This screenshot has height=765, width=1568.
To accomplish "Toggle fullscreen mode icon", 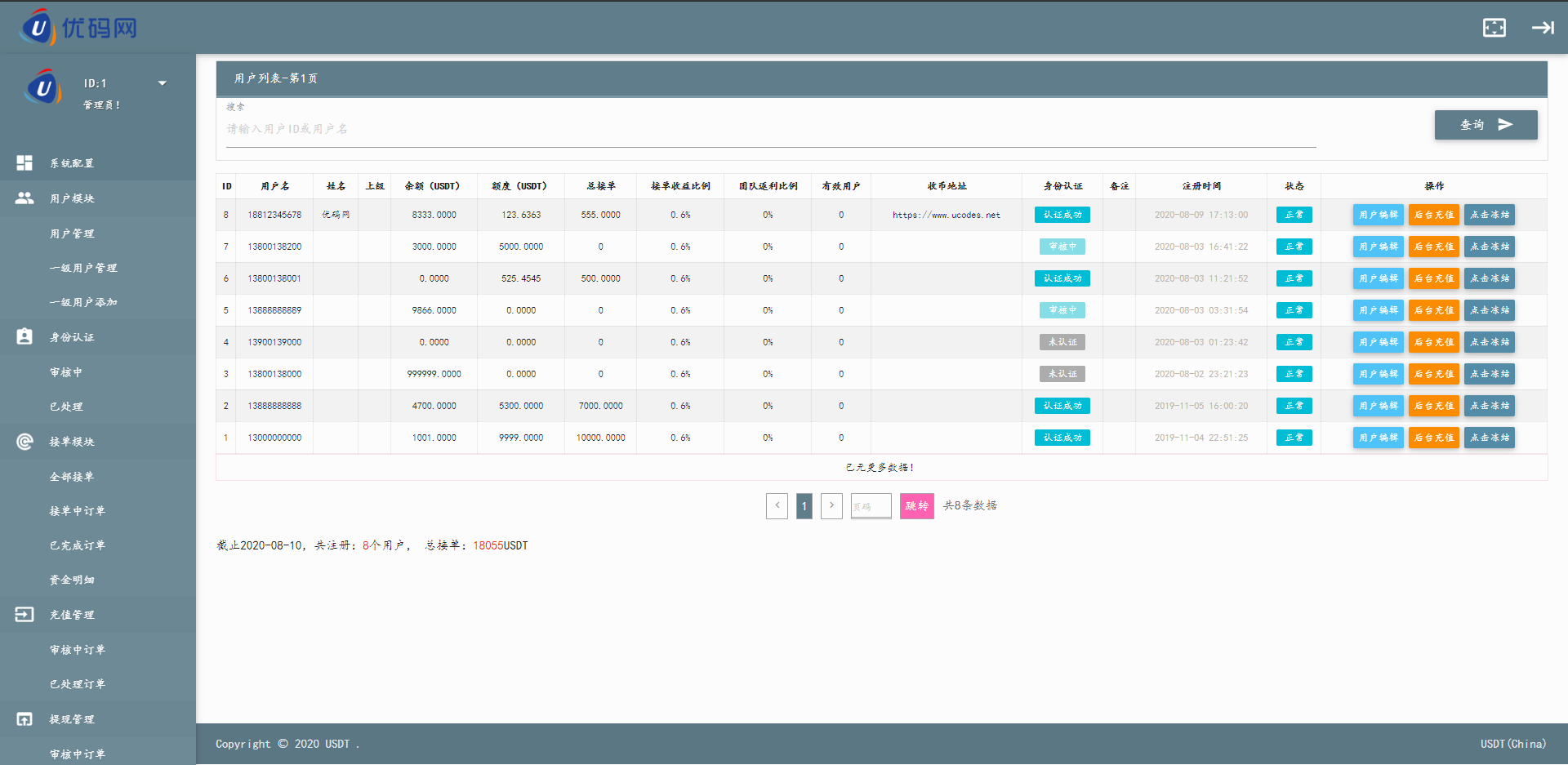I will pos(1494,28).
